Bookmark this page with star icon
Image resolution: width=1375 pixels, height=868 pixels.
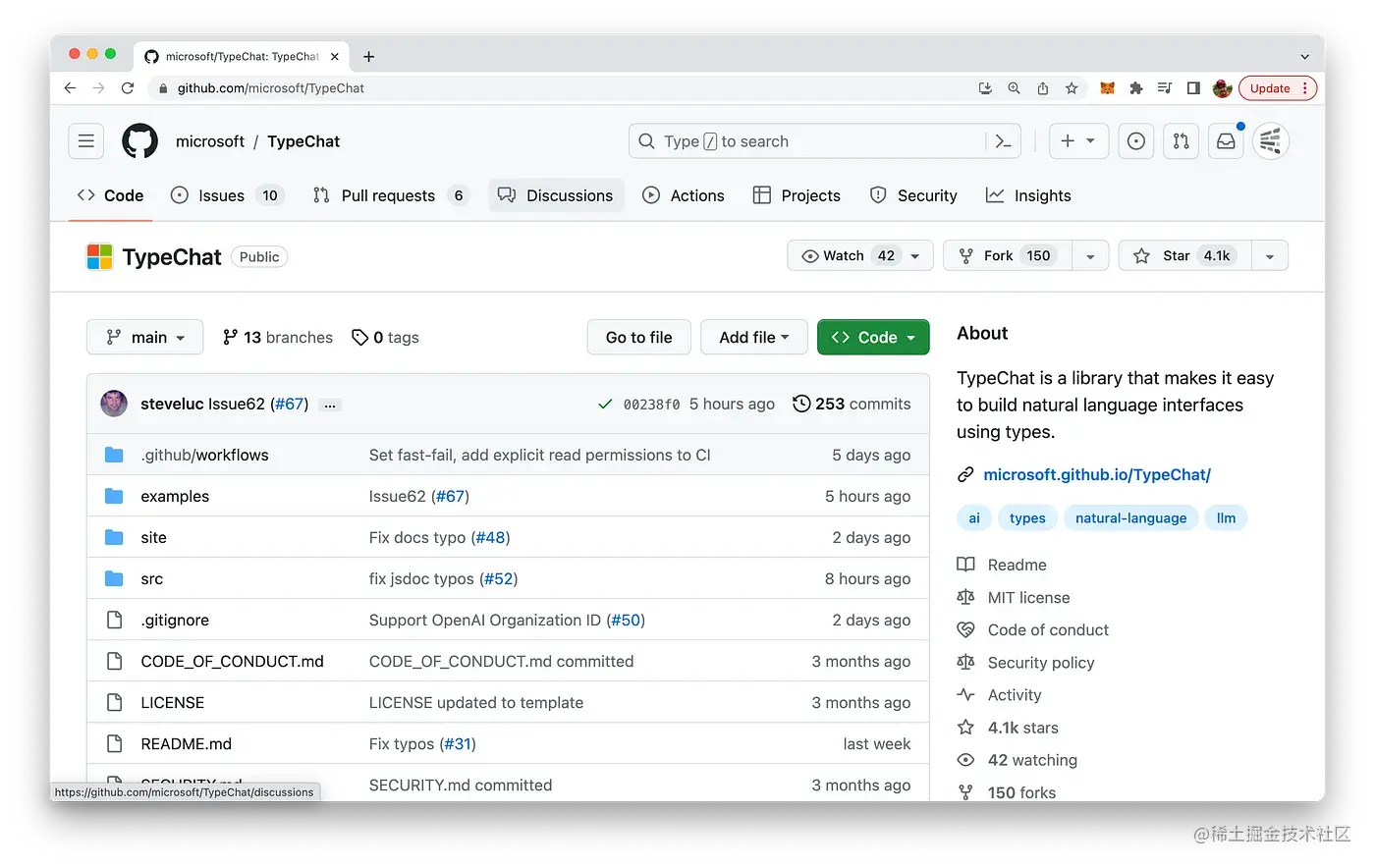tap(1072, 88)
